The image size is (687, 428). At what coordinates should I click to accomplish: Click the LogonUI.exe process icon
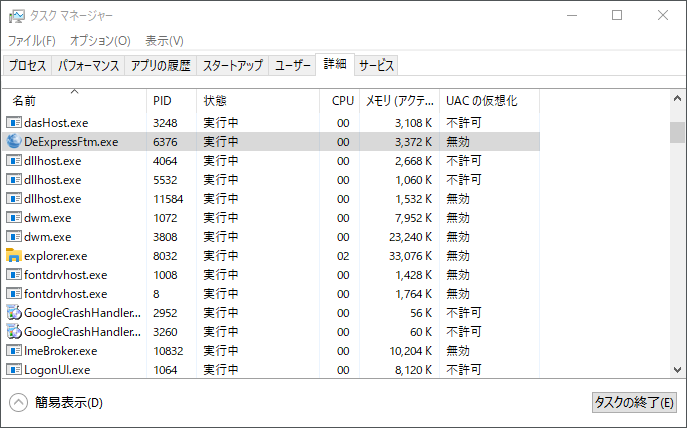tap(14, 370)
